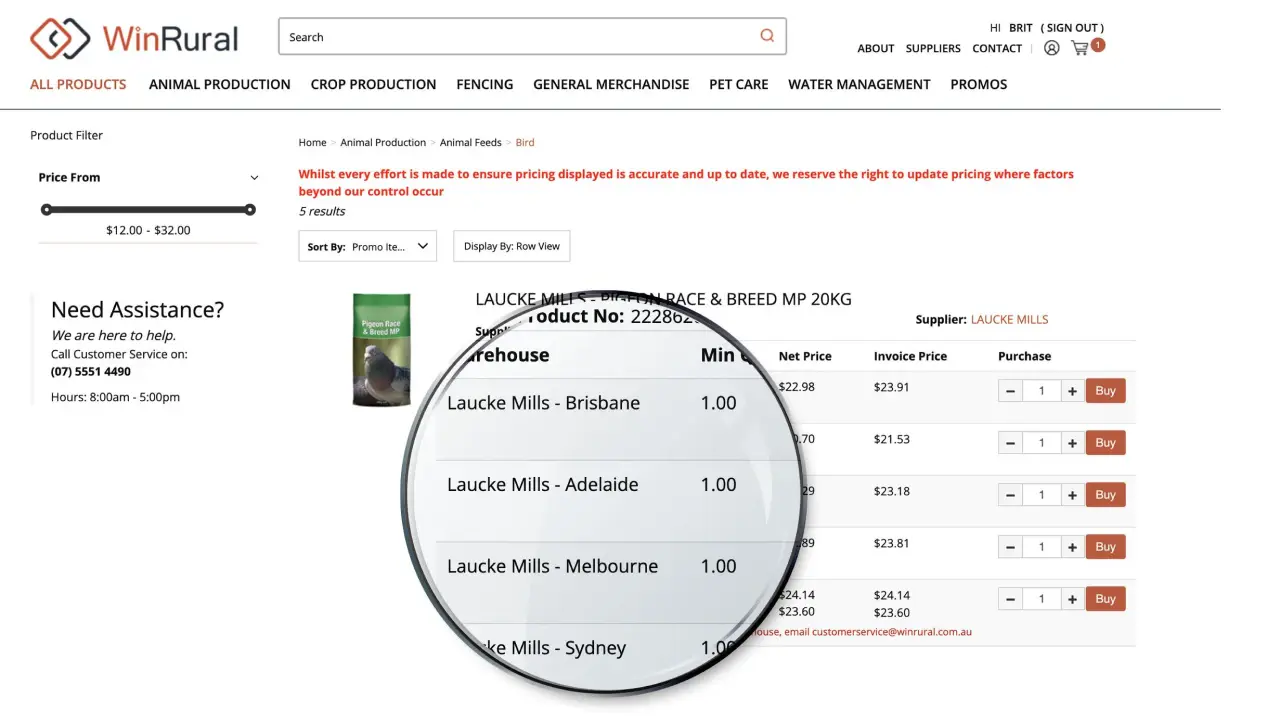Open GENERAL MERCHANDISE menu
Image resolution: width=1280 pixels, height=720 pixels.
click(x=611, y=84)
